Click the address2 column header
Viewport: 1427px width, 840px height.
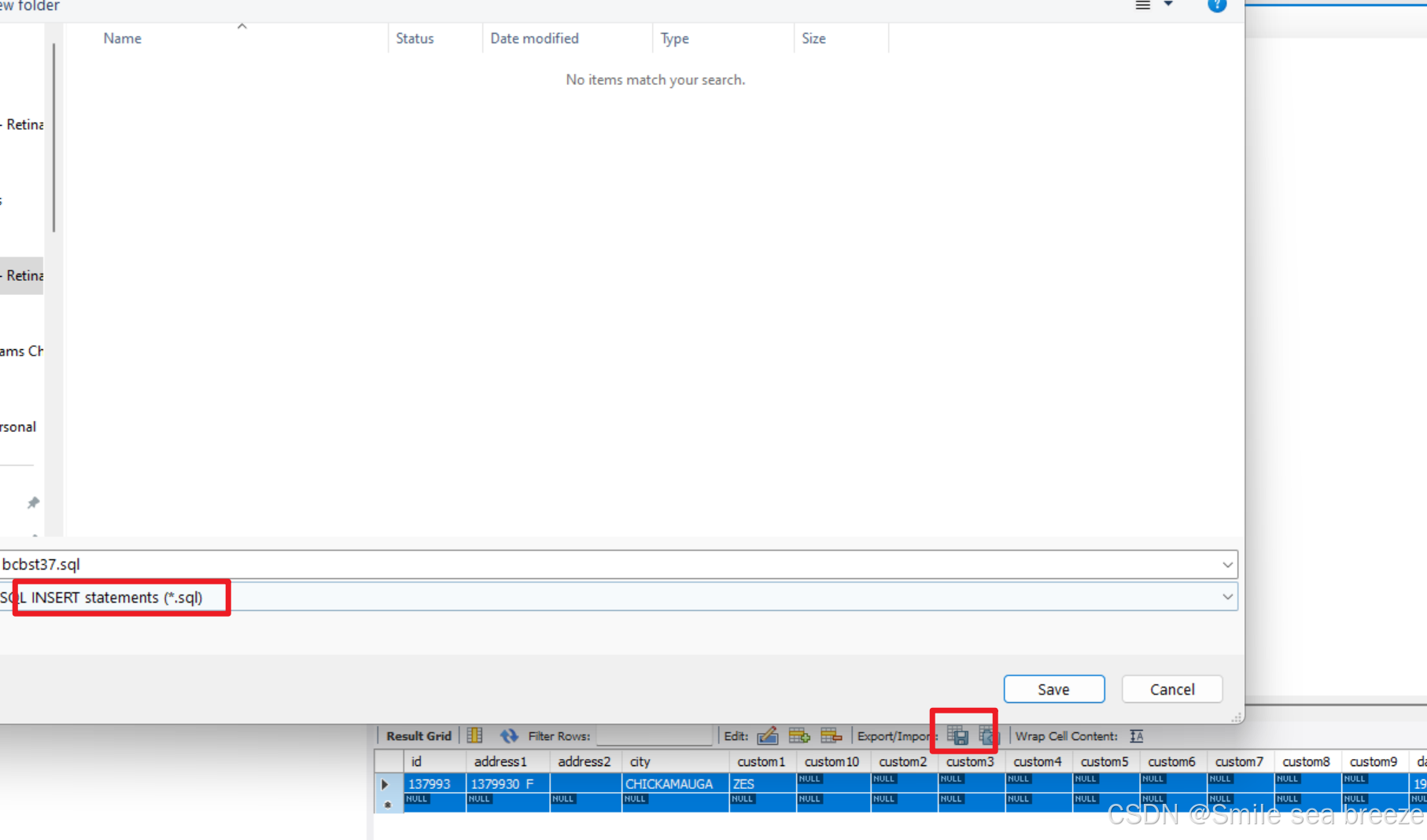coord(586,761)
